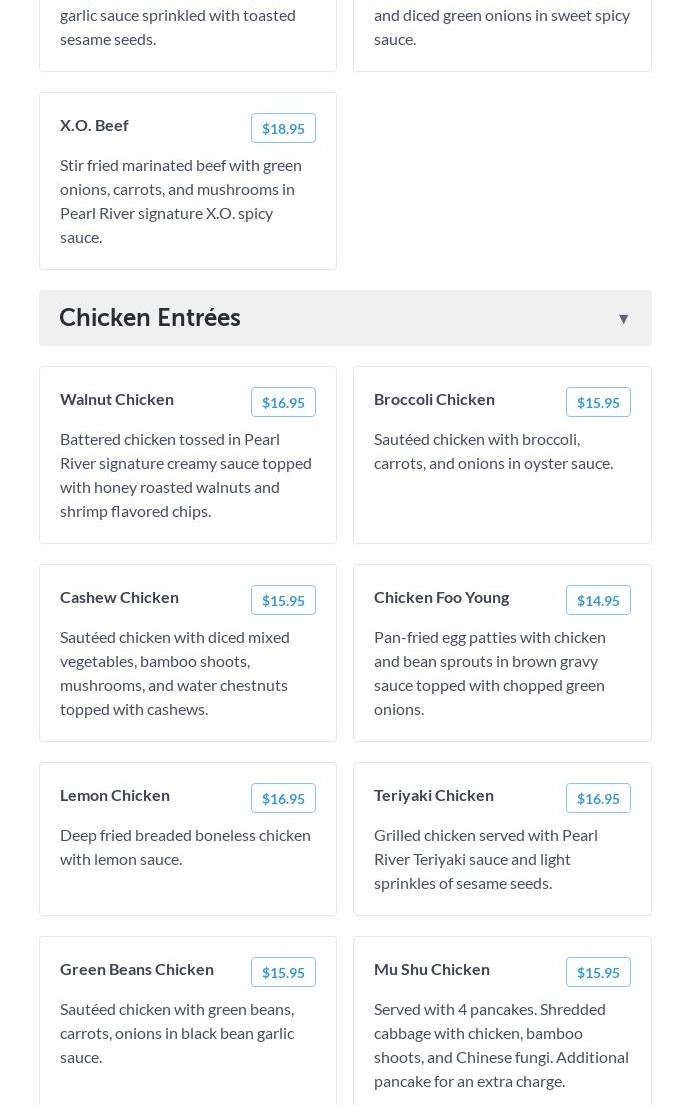
Task: Open the Chicken Foo Young title
Action: click(441, 598)
